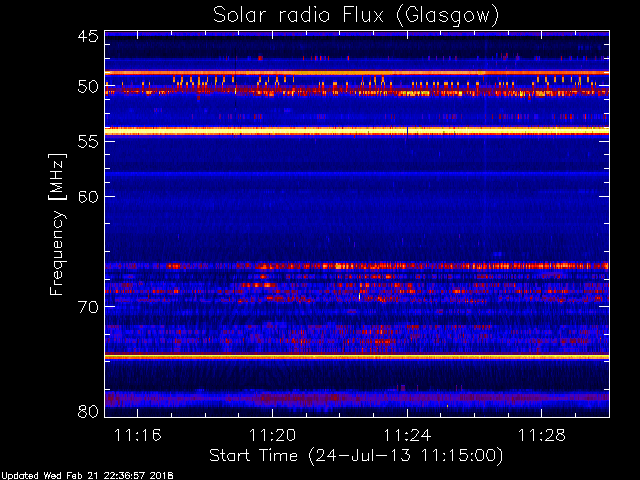The height and width of the screenshot is (480, 640).
Task: Click the "Updated Wed Feb 21 22:36:57 2018" text
Action: pos(87,476)
